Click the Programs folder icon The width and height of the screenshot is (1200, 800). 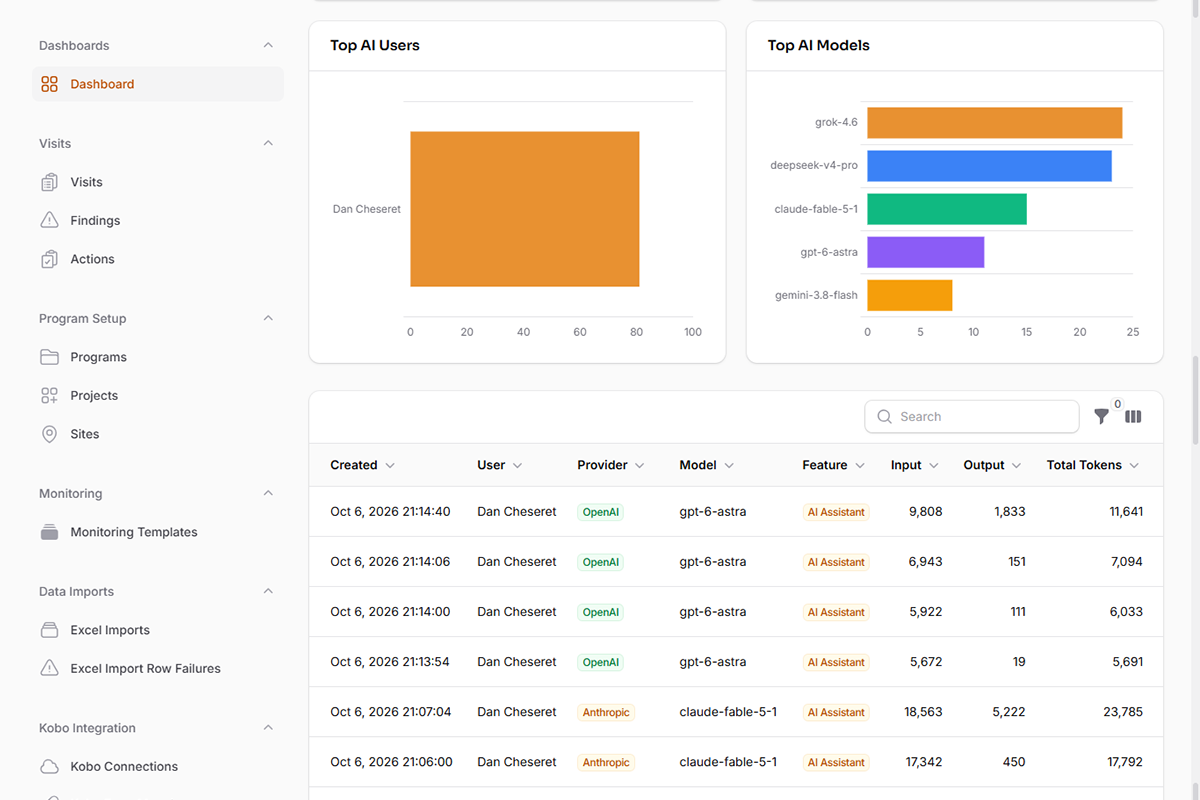pyautogui.click(x=49, y=357)
